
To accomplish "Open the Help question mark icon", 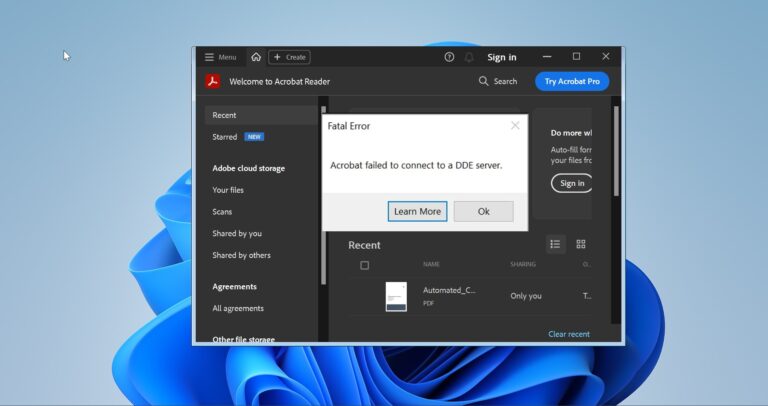I will click(449, 57).
